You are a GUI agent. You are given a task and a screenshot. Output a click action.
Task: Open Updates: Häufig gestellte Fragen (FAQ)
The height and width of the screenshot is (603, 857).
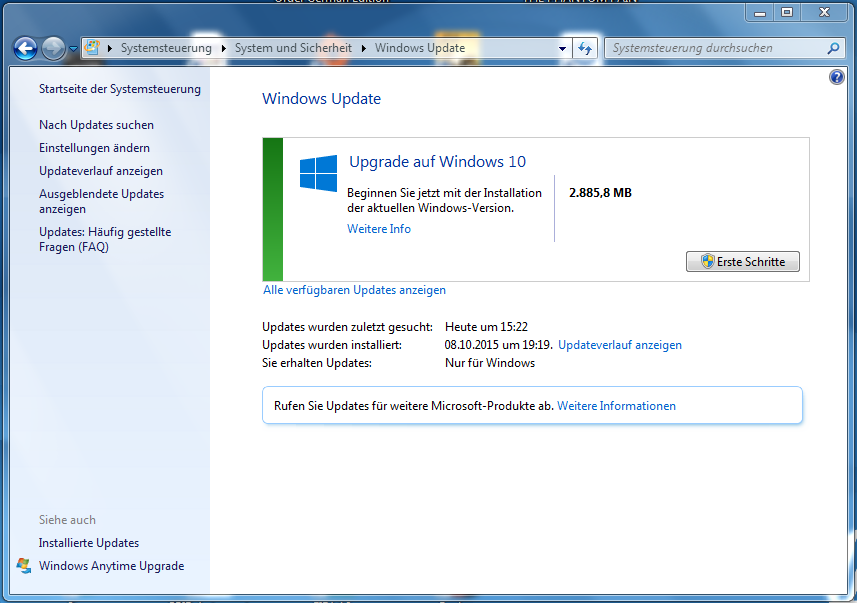[105, 239]
